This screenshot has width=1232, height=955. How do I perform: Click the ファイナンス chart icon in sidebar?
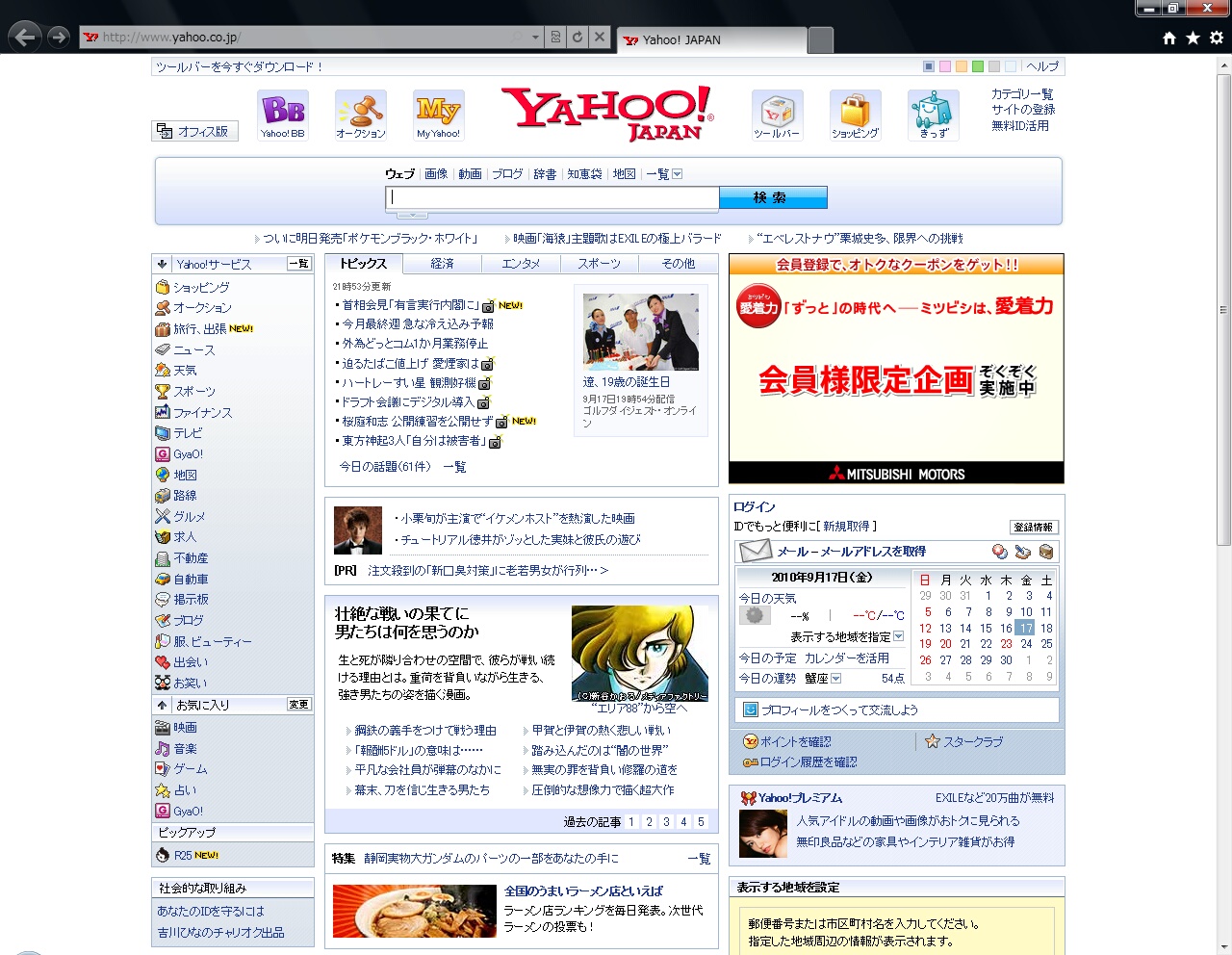click(x=163, y=412)
